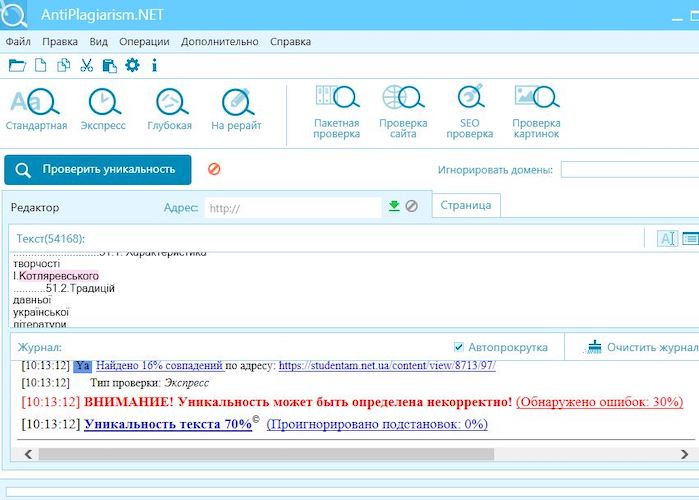The width and height of the screenshot is (699, 500).
Task: Click the journal scroll left arrow
Action: 28,454
